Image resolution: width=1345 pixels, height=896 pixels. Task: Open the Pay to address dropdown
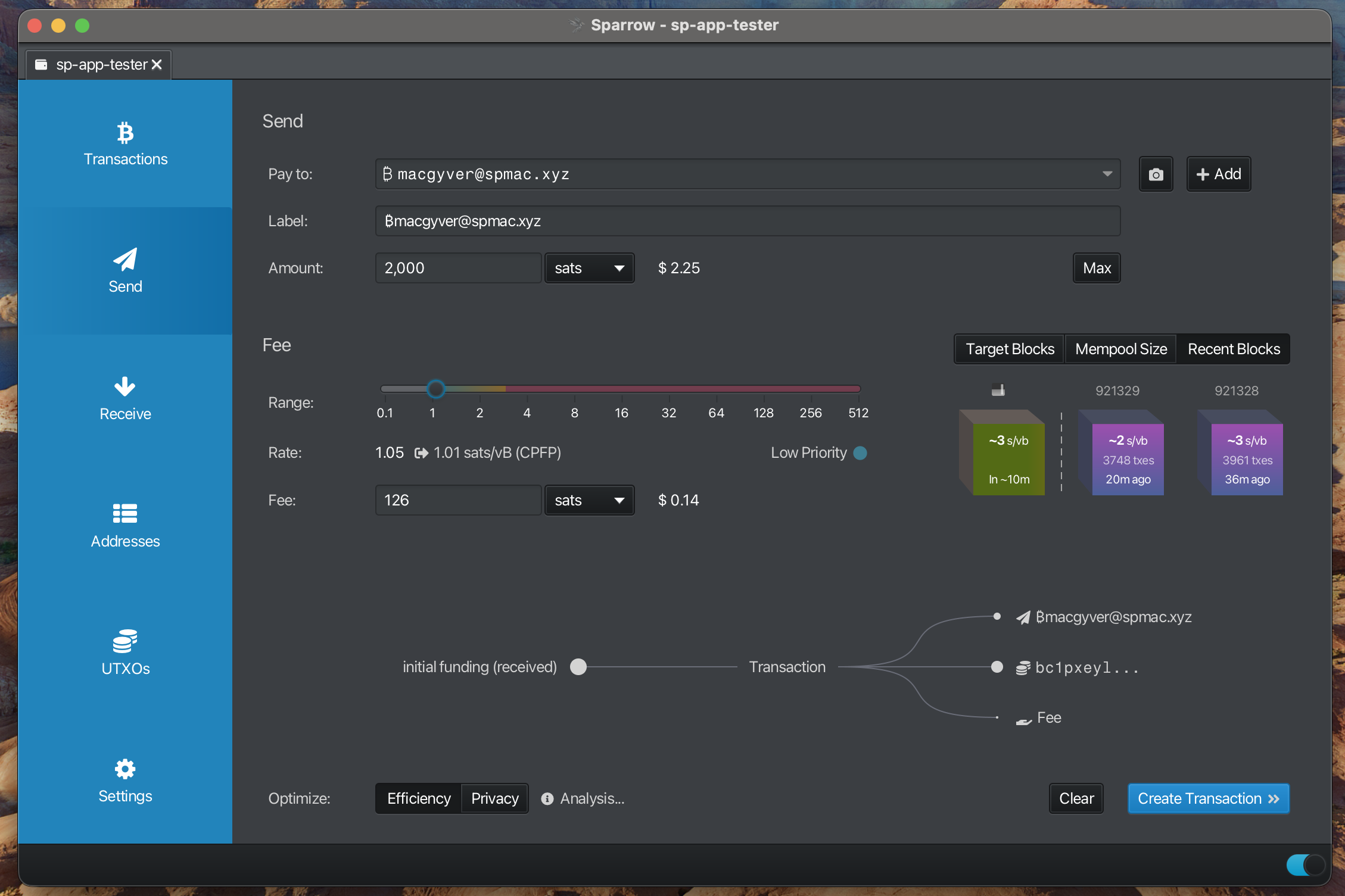[x=1107, y=174]
